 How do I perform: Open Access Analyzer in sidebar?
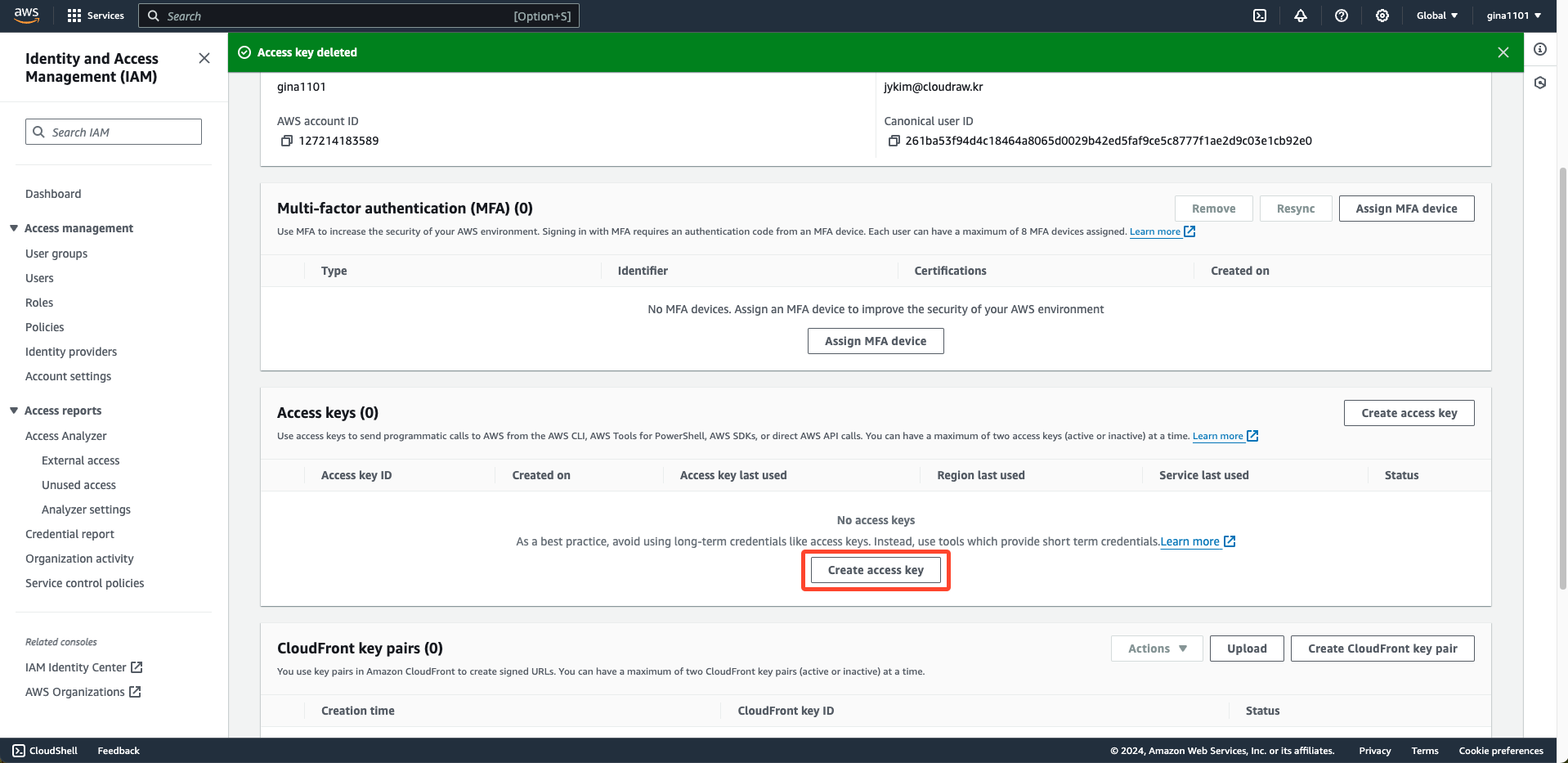point(65,436)
